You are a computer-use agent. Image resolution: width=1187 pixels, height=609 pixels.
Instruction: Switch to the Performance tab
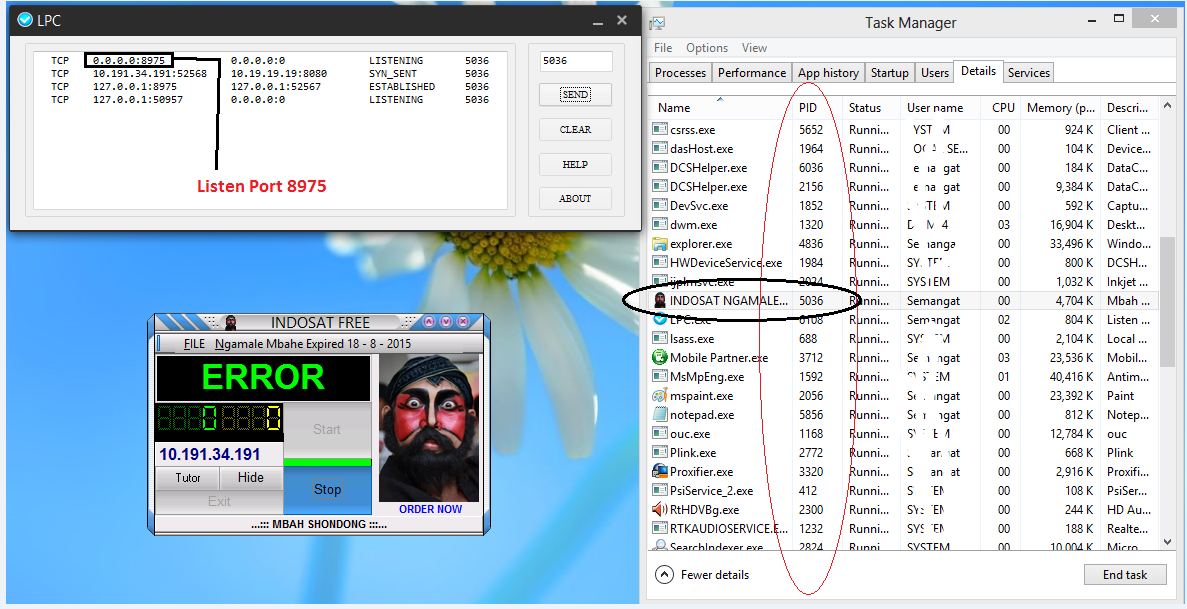point(751,72)
